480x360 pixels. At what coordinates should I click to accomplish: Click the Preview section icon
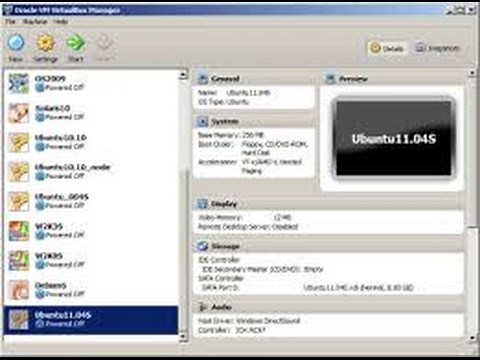click(330, 79)
